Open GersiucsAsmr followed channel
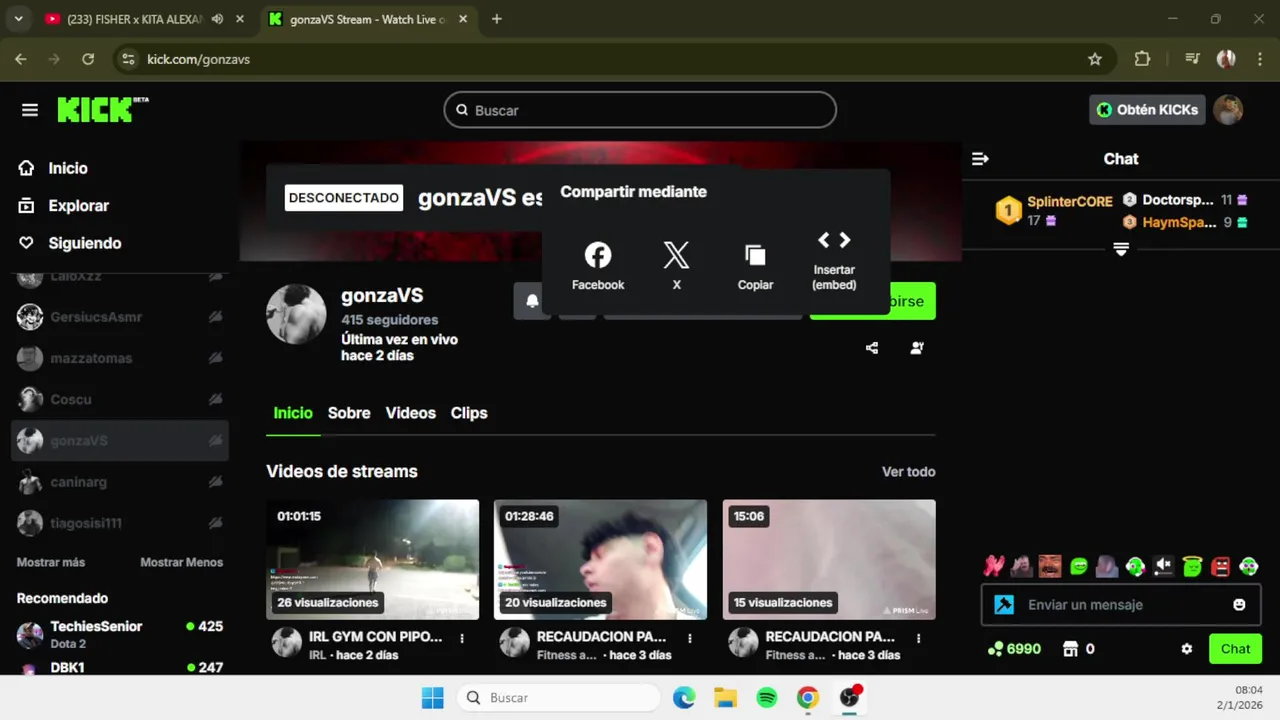 [120, 317]
